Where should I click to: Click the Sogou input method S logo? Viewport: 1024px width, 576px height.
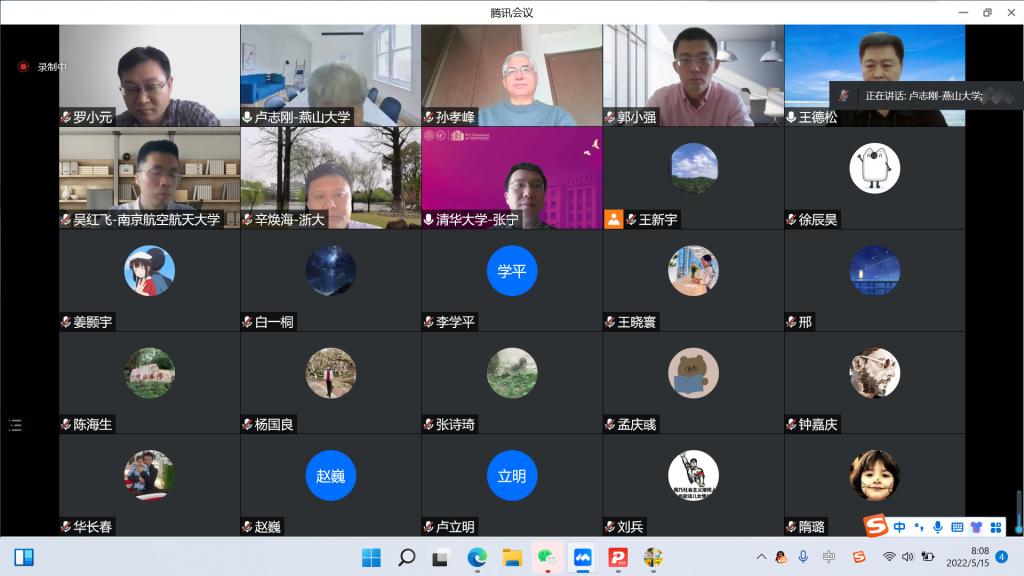point(876,526)
